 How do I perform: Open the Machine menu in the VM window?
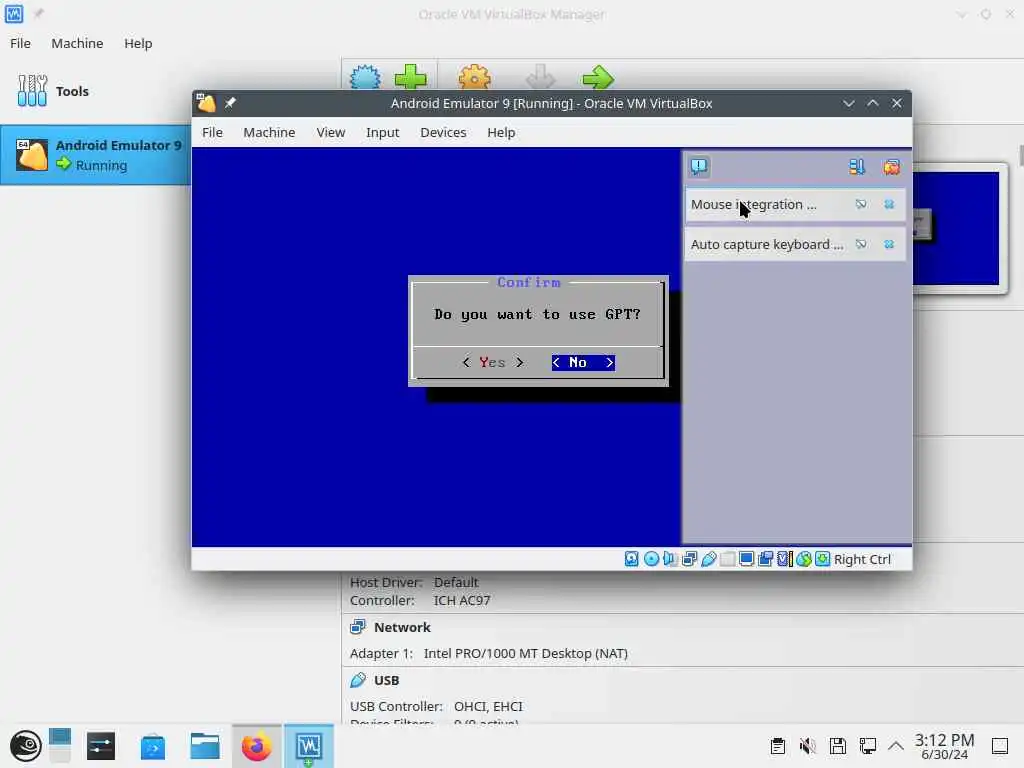click(x=269, y=133)
